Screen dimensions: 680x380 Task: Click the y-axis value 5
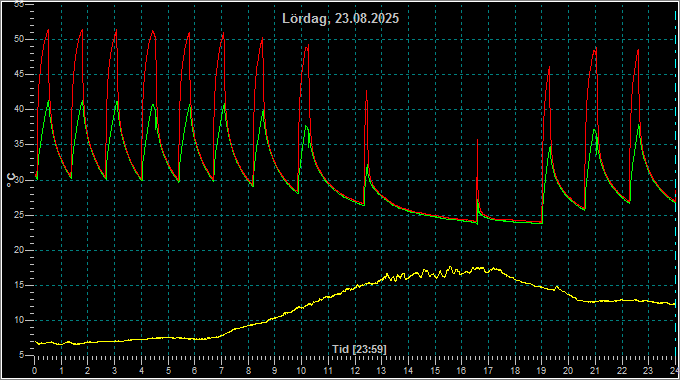[x=21, y=355]
